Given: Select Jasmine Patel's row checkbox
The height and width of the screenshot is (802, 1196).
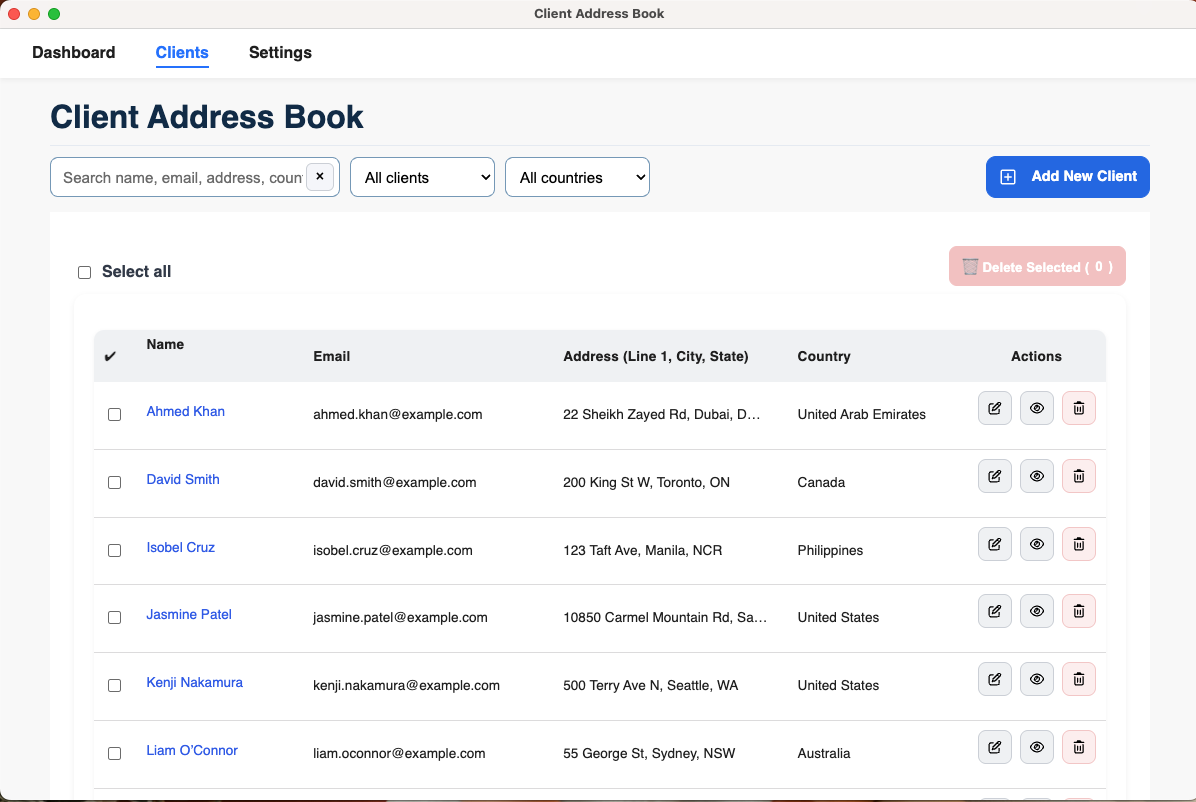Looking at the screenshot, I should (x=114, y=618).
